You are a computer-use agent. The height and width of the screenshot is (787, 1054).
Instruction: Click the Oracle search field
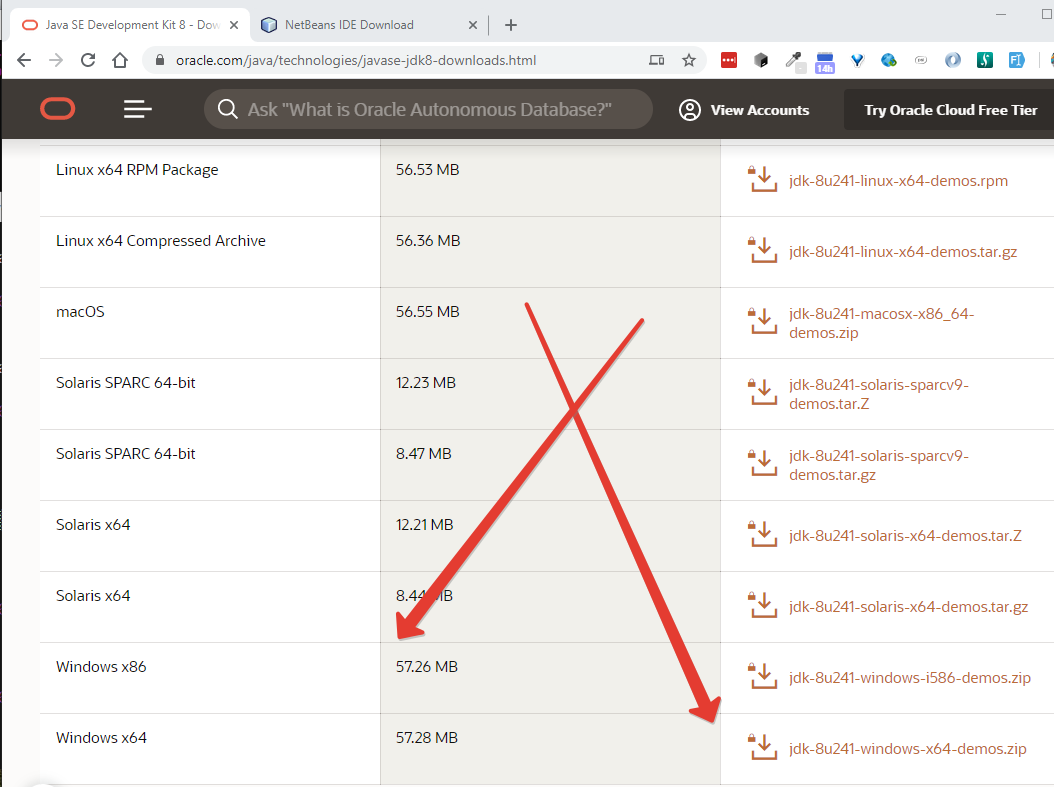pos(429,109)
